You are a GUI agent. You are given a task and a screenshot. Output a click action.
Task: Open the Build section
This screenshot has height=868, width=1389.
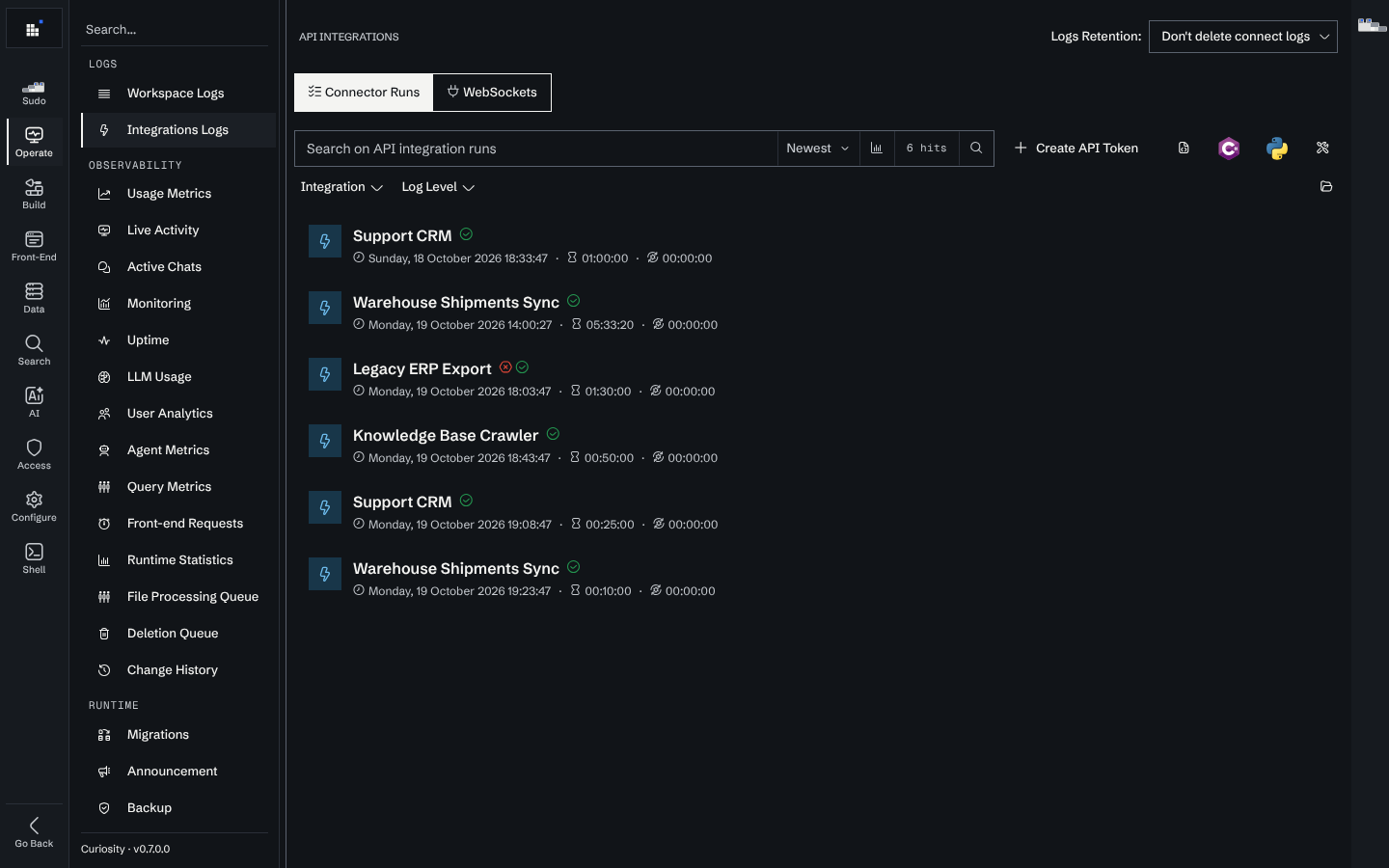click(34, 194)
